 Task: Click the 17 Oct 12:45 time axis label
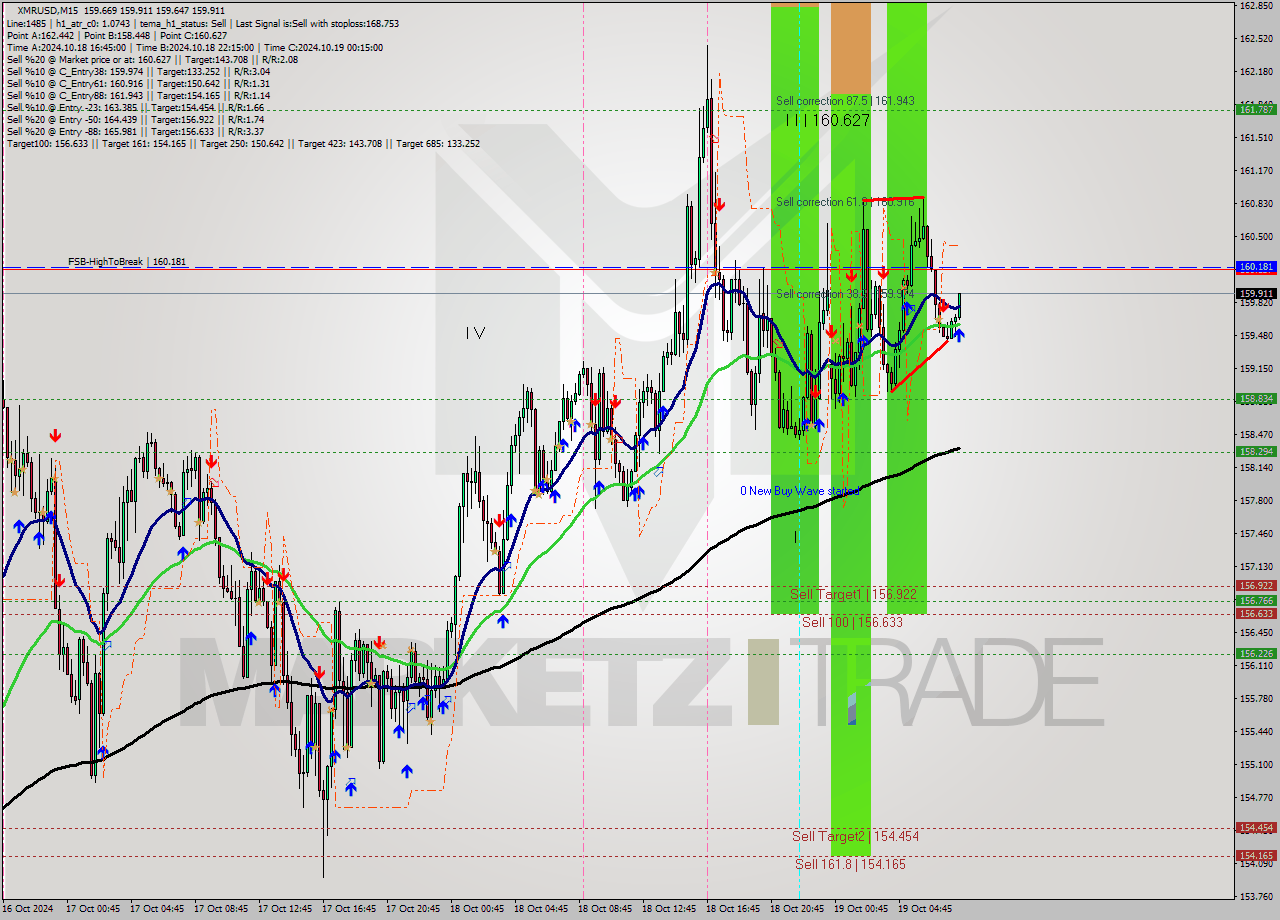pyautogui.click(x=283, y=909)
